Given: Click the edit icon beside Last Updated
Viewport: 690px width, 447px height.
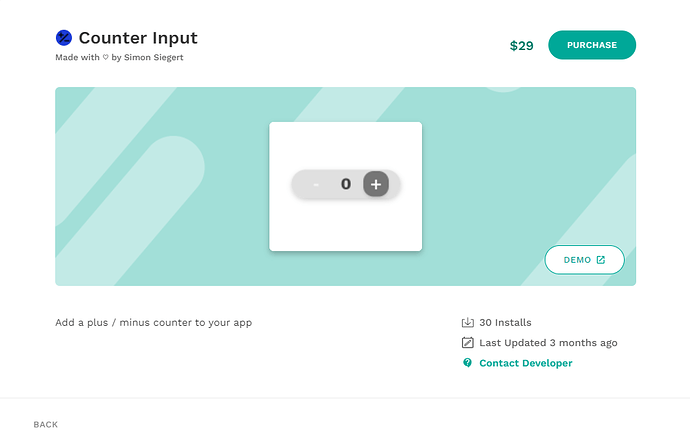Looking at the screenshot, I should coord(467,343).
